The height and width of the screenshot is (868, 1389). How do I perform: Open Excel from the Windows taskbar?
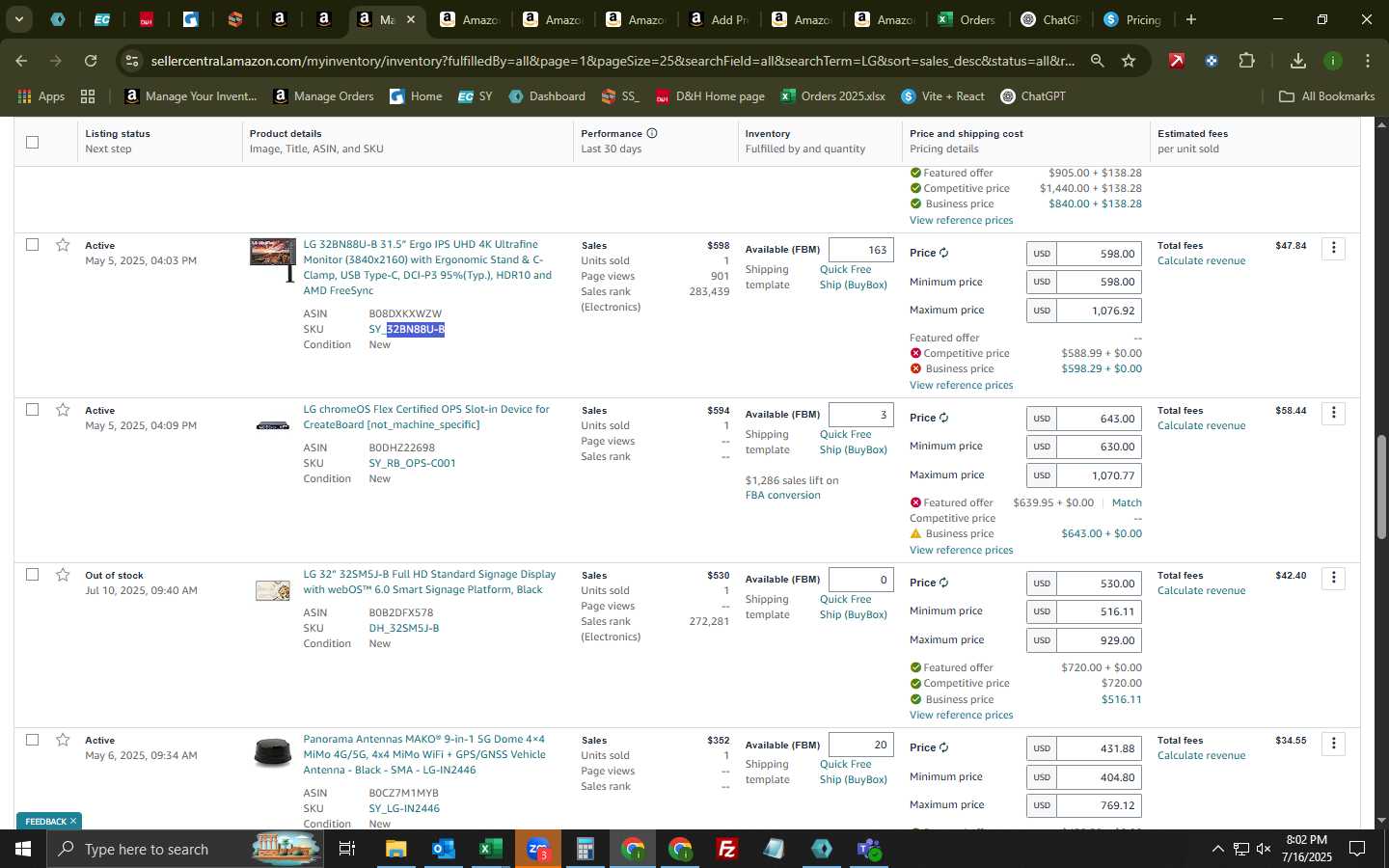pyautogui.click(x=490, y=849)
